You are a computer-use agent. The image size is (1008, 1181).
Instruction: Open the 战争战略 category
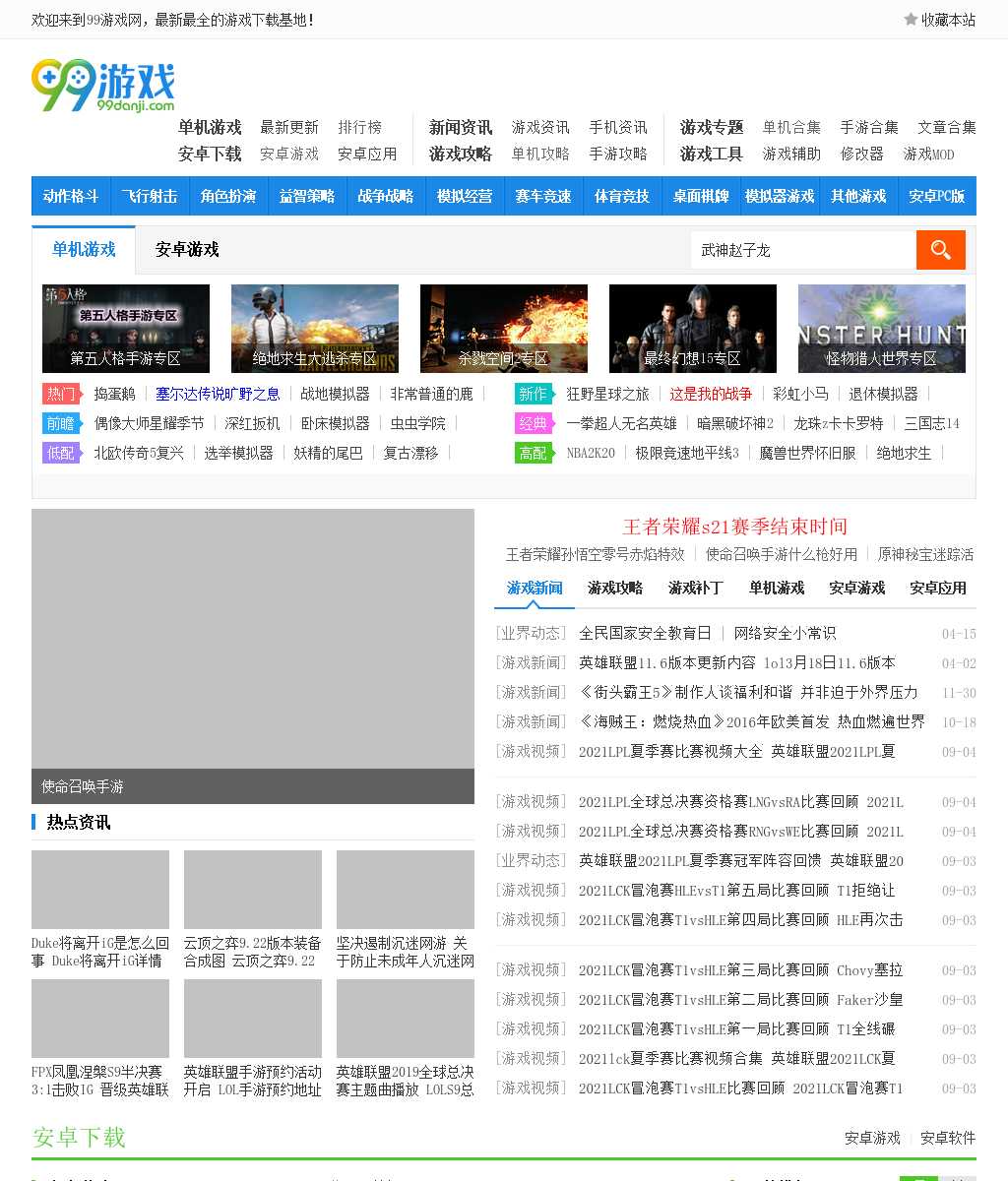pos(386,196)
